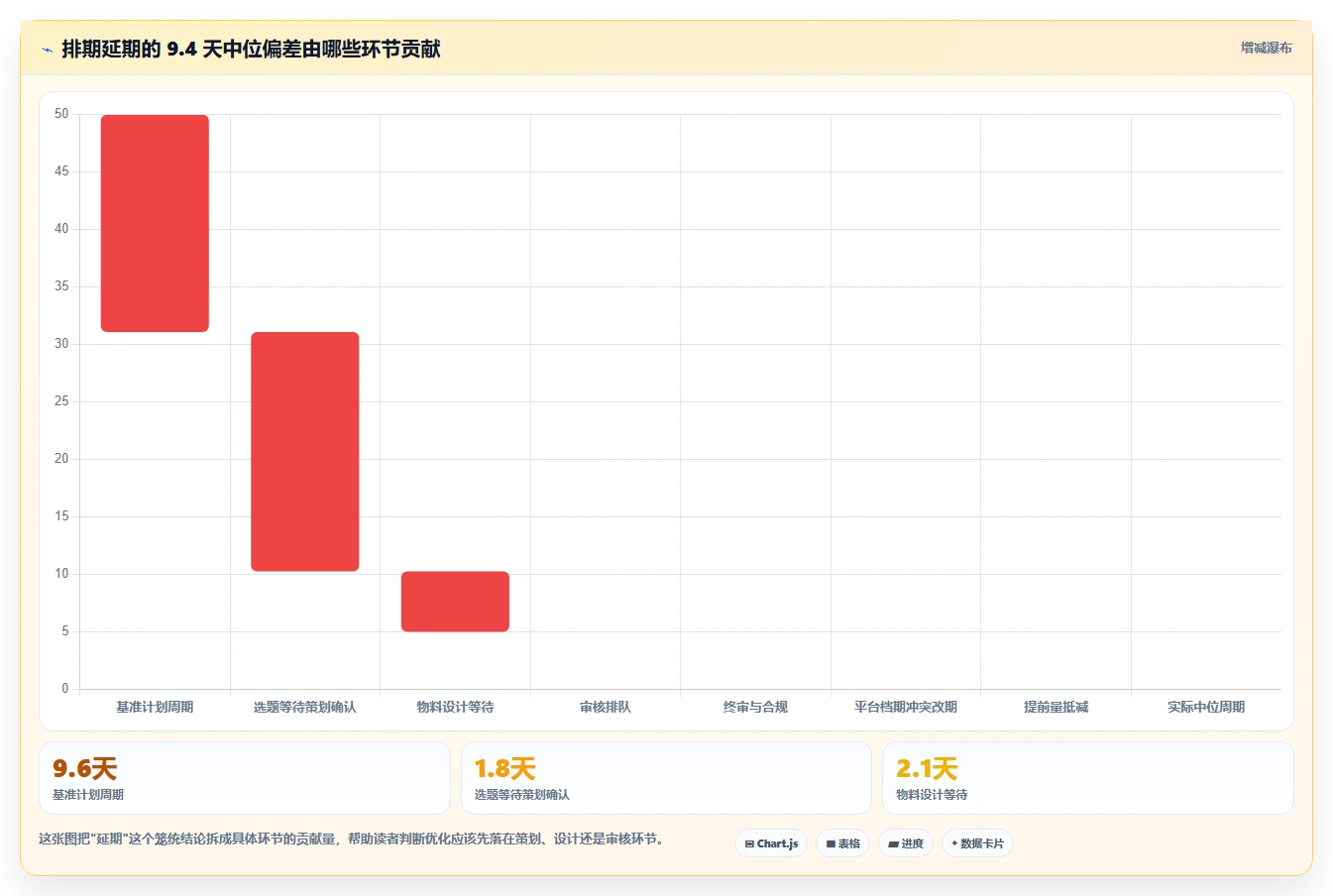
Task: Click the 平台档期冲突改期 axis label
Action: [906, 707]
